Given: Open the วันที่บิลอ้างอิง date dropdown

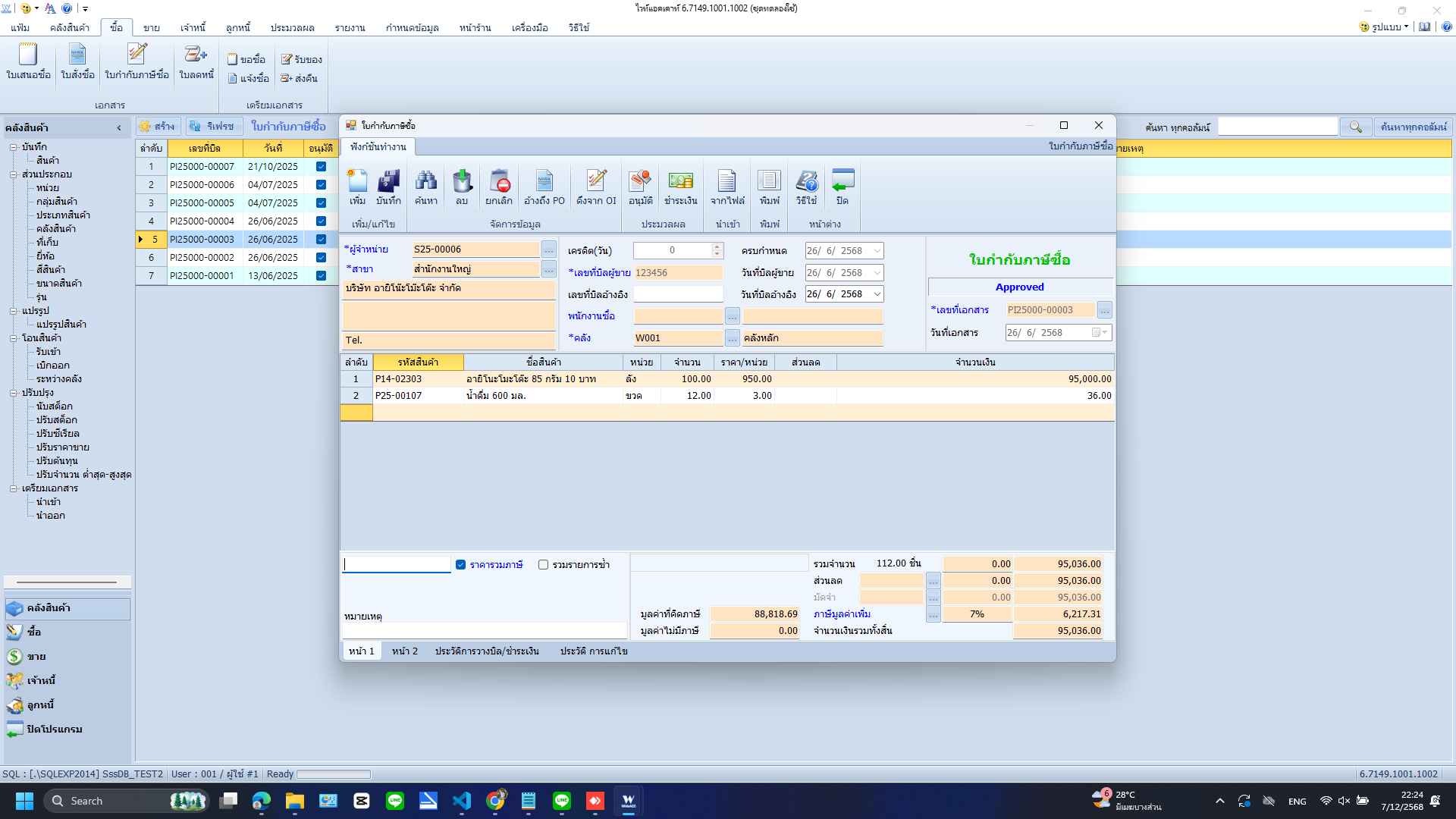Looking at the screenshot, I should click(877, 294).
